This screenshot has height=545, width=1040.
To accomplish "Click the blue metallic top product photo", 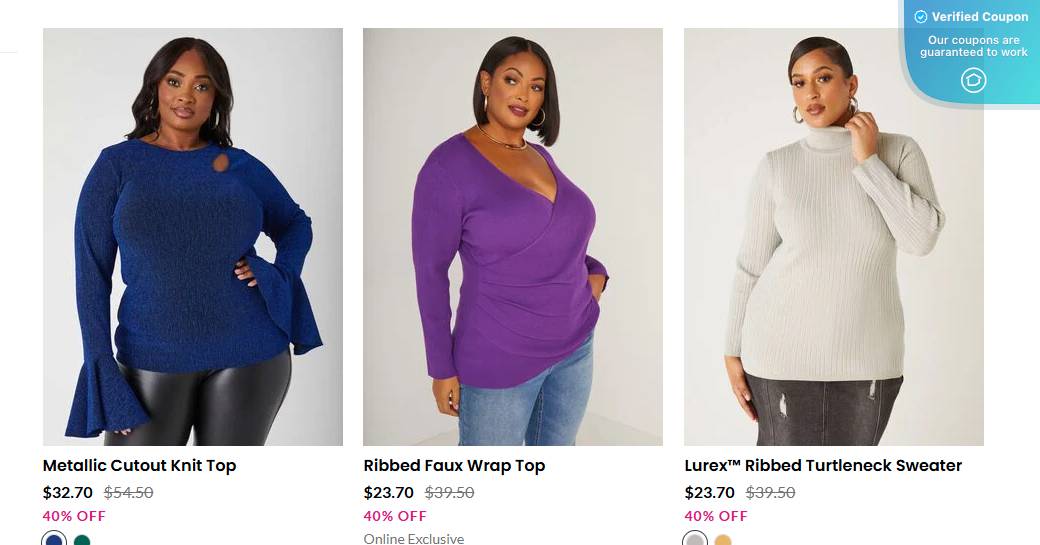I will pyautogui.click(x=193, y=237).
